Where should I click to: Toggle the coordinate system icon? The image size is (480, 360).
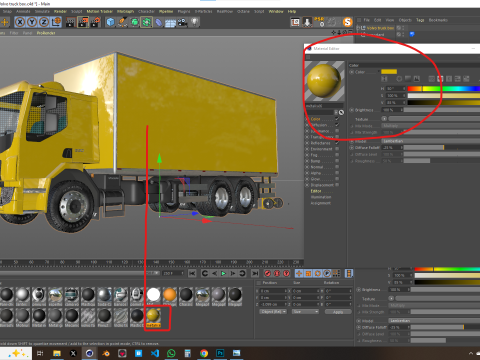click(56, 22)
